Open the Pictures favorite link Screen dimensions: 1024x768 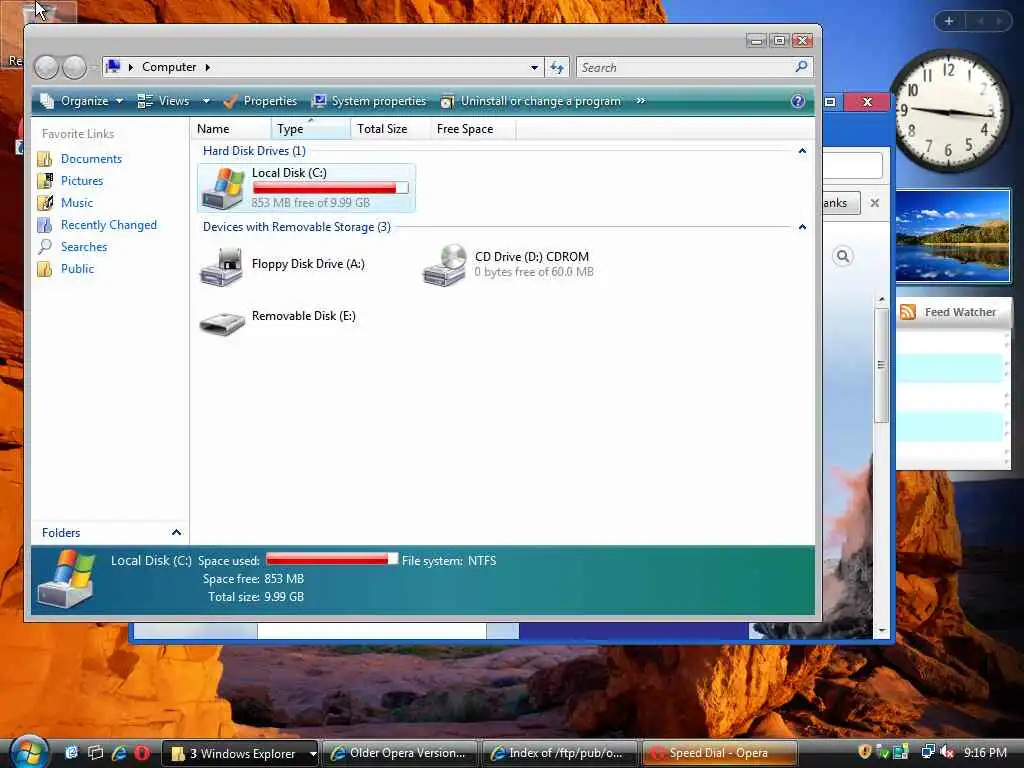(x=82, y=181)
